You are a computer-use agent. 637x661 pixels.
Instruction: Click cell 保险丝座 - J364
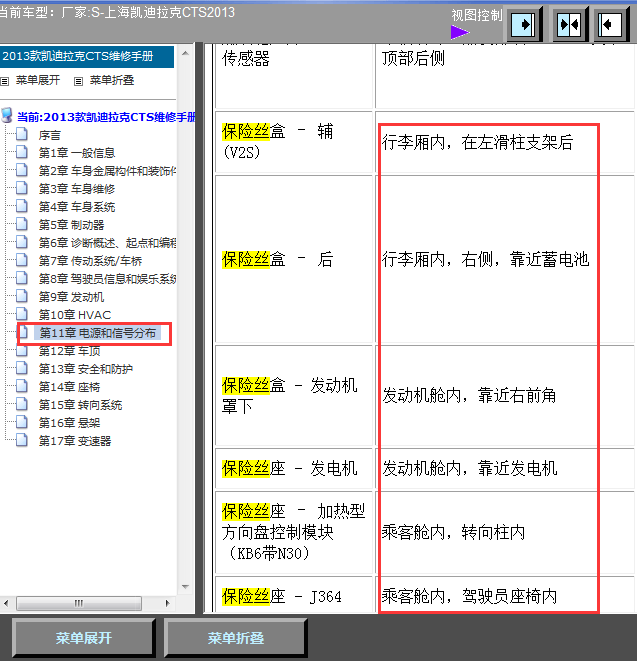point(294,595)
